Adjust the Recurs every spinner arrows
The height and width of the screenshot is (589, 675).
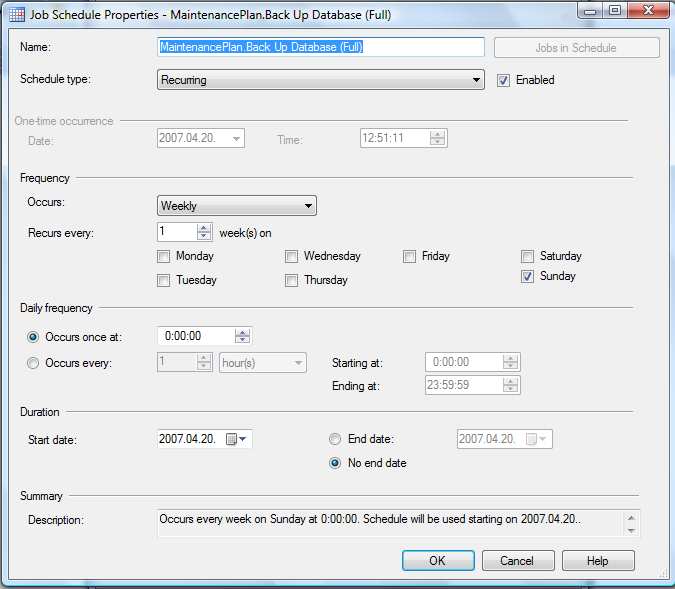204,232
